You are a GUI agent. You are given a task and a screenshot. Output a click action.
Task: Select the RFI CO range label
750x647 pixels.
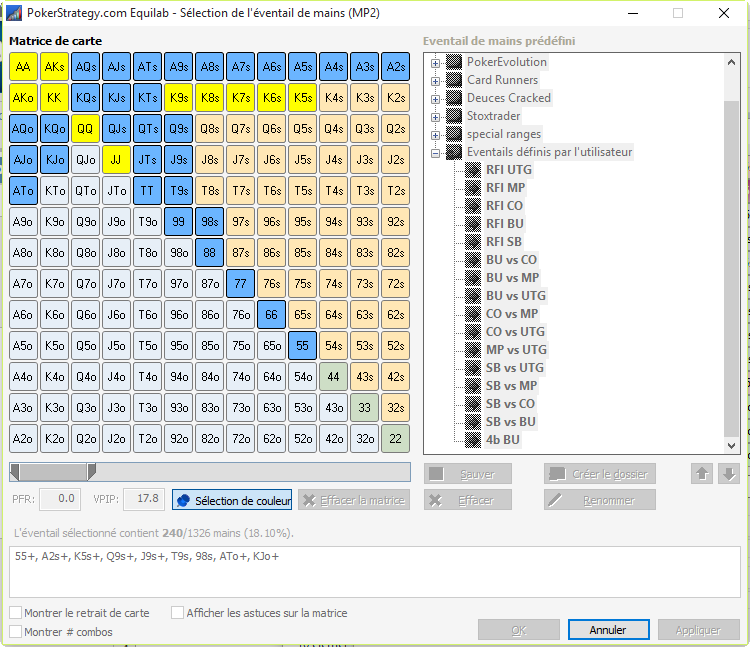(504, 206)
